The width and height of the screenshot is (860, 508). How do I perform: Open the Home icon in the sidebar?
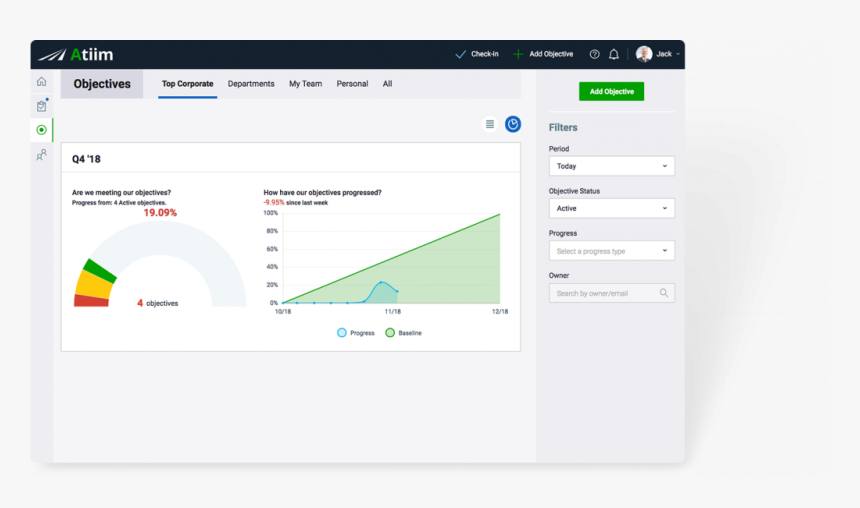point(41,82)
